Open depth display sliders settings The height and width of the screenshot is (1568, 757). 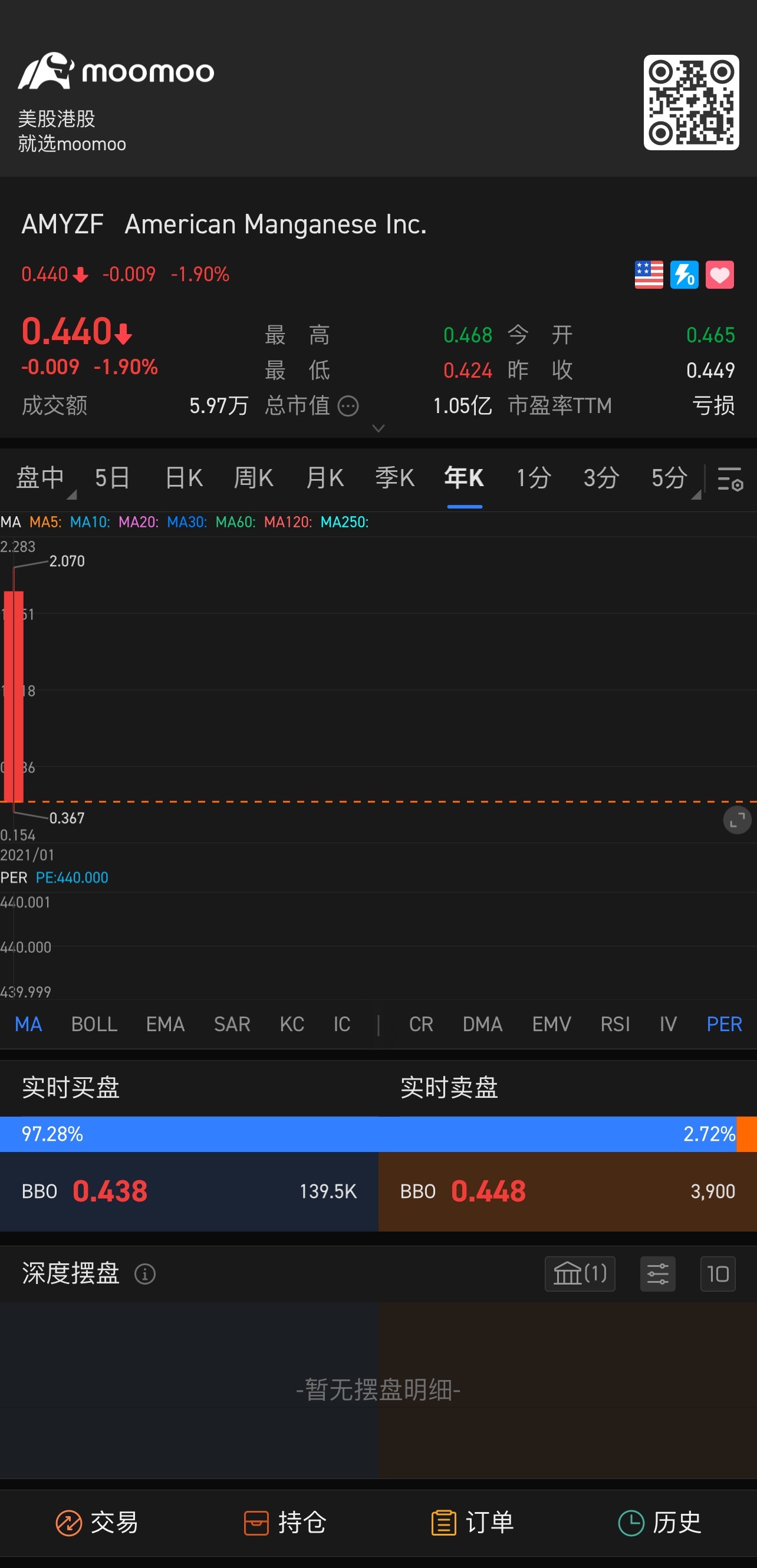[658, 1274]
